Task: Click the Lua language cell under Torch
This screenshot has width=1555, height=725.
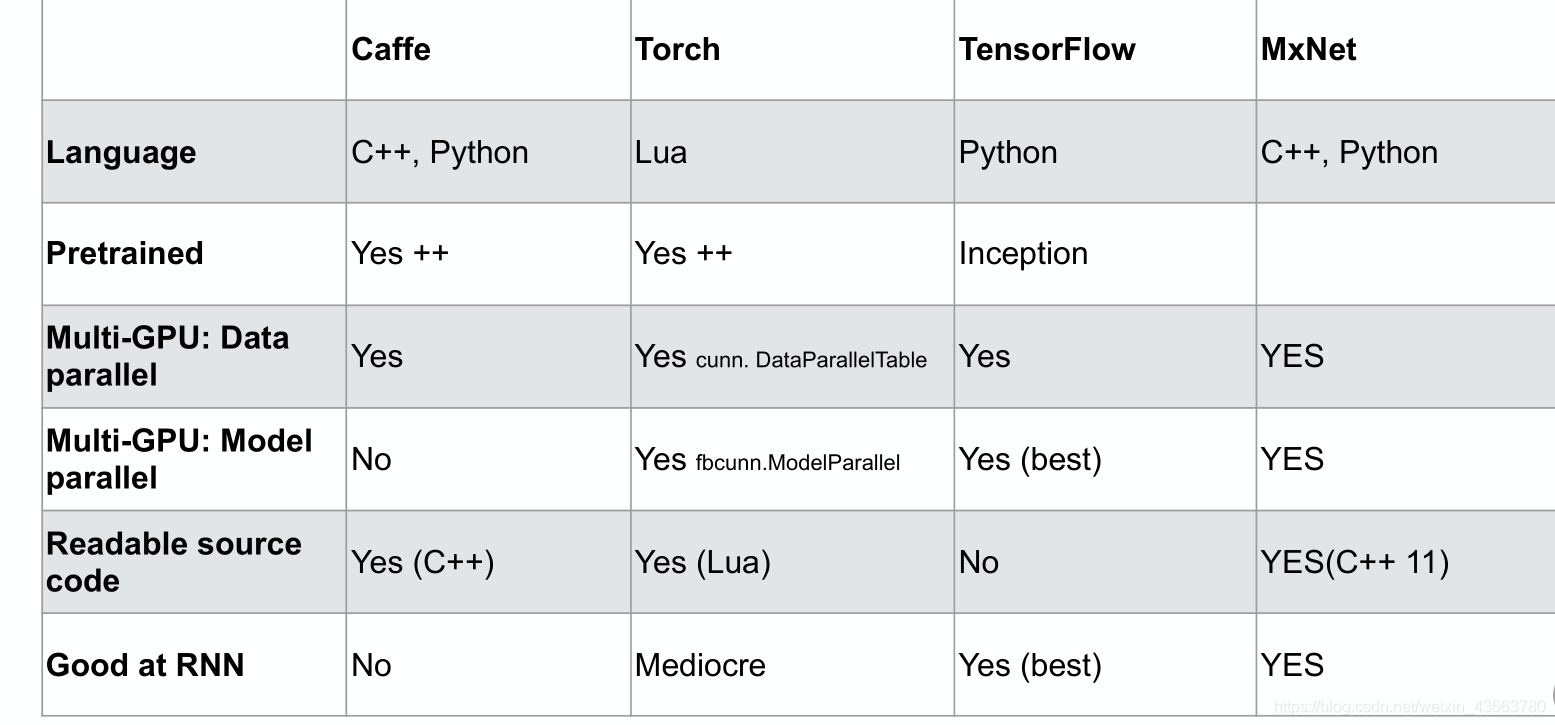Action: [661, 153]
